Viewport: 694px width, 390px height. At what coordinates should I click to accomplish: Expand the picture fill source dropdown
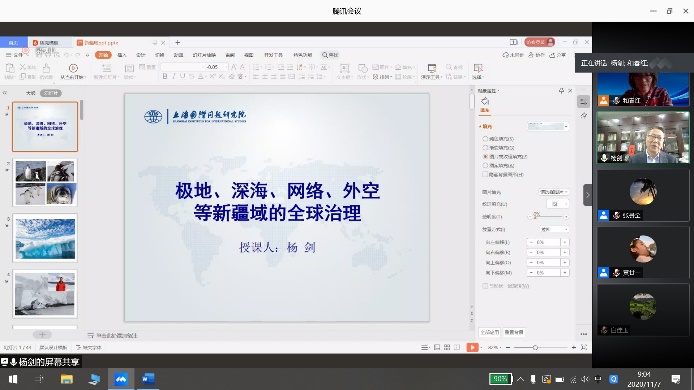click(x=554, y=192)
